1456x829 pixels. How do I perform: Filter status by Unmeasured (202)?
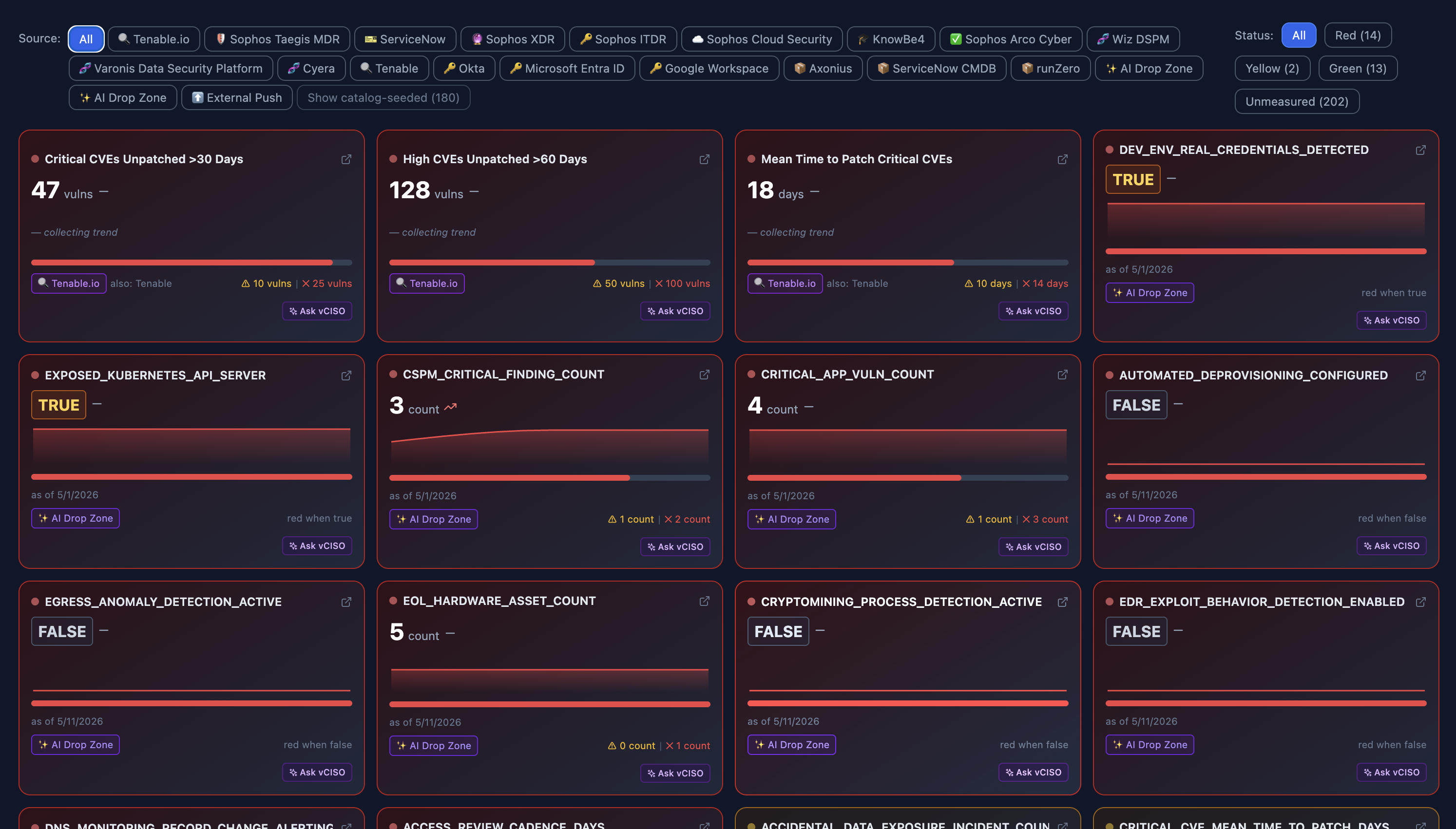pyautogui.click(x=1297, y=101)
